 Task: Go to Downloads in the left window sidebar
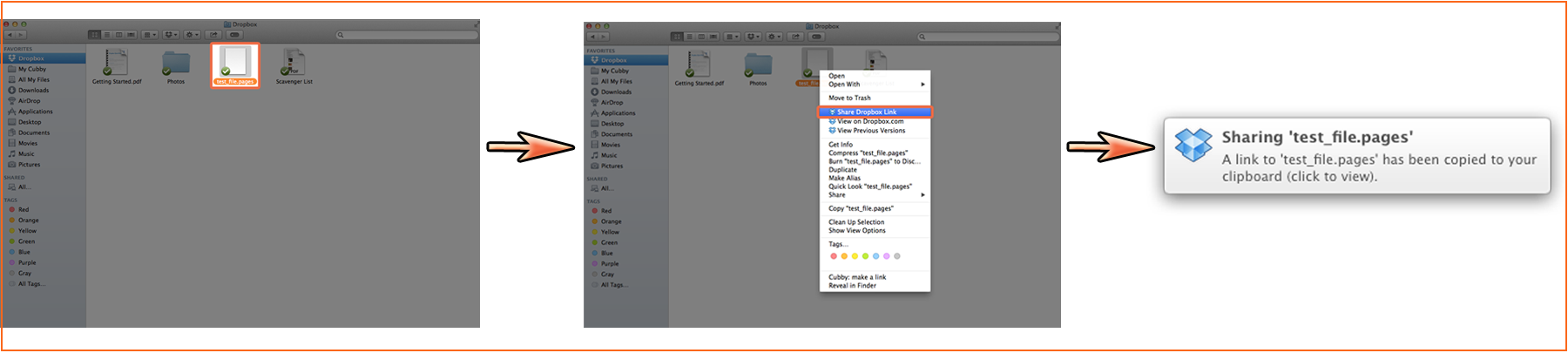33,91
